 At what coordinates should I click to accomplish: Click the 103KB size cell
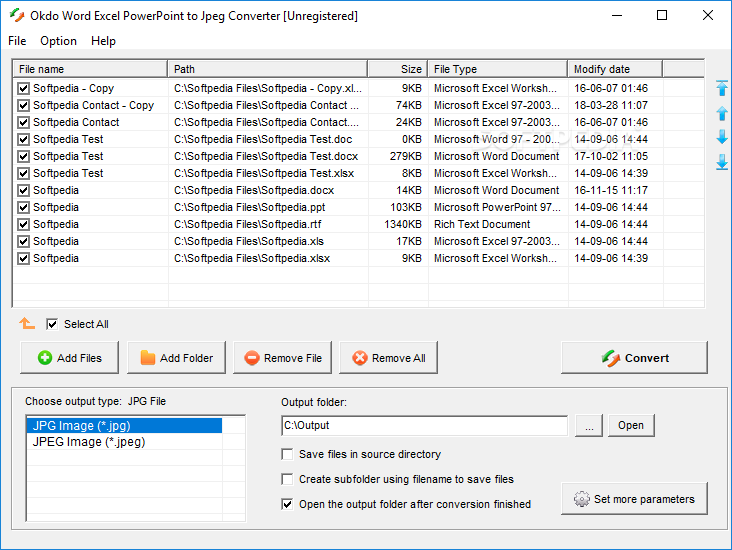[x=406, y=207]
